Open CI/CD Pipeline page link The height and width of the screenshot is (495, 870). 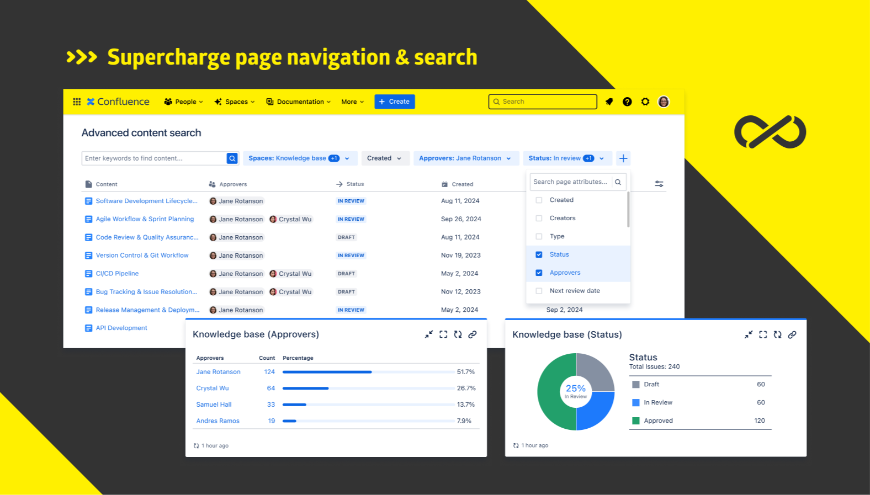coord(117,274)
